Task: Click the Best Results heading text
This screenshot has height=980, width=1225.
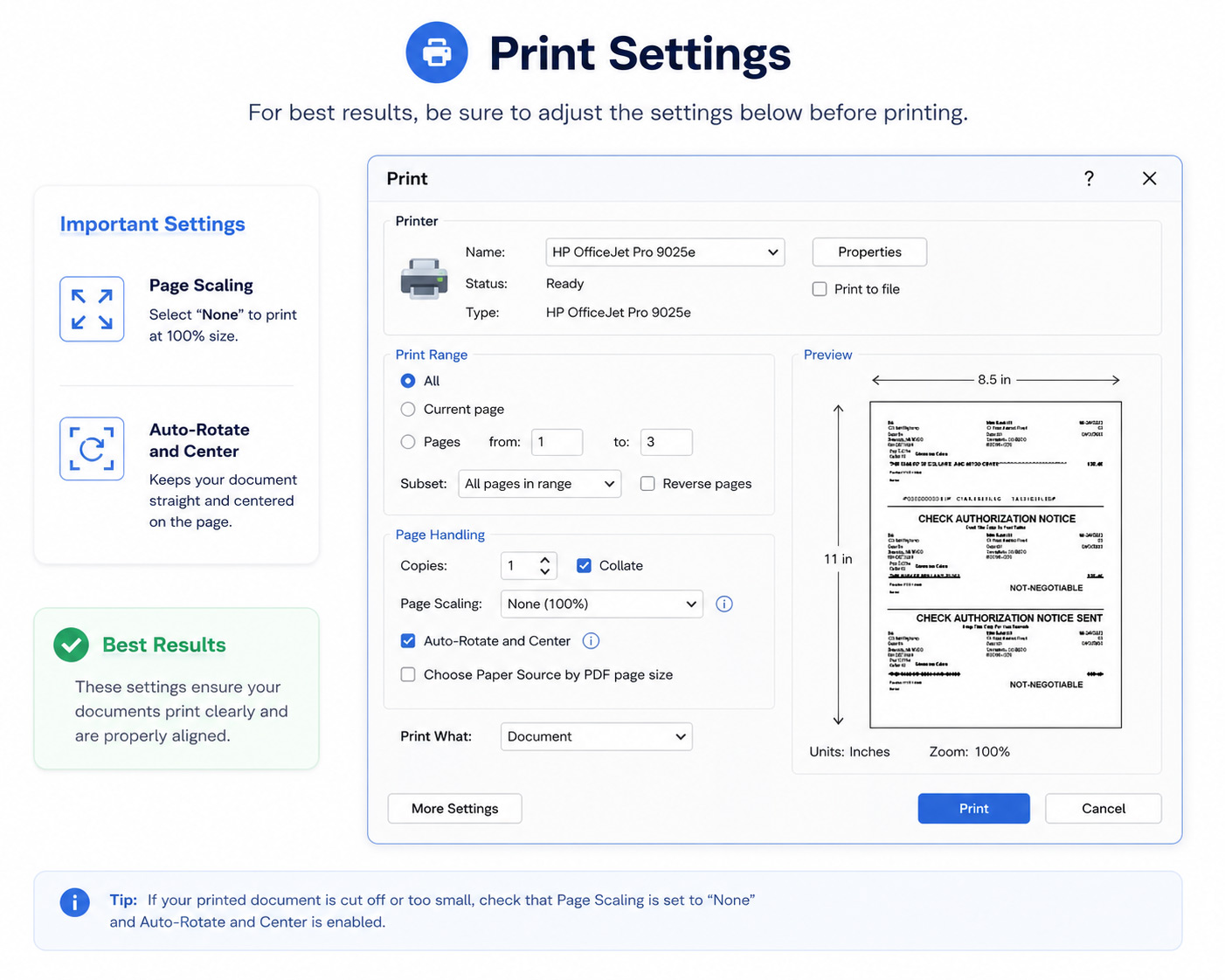Action: pyautogui.click(x=164, y=645)
